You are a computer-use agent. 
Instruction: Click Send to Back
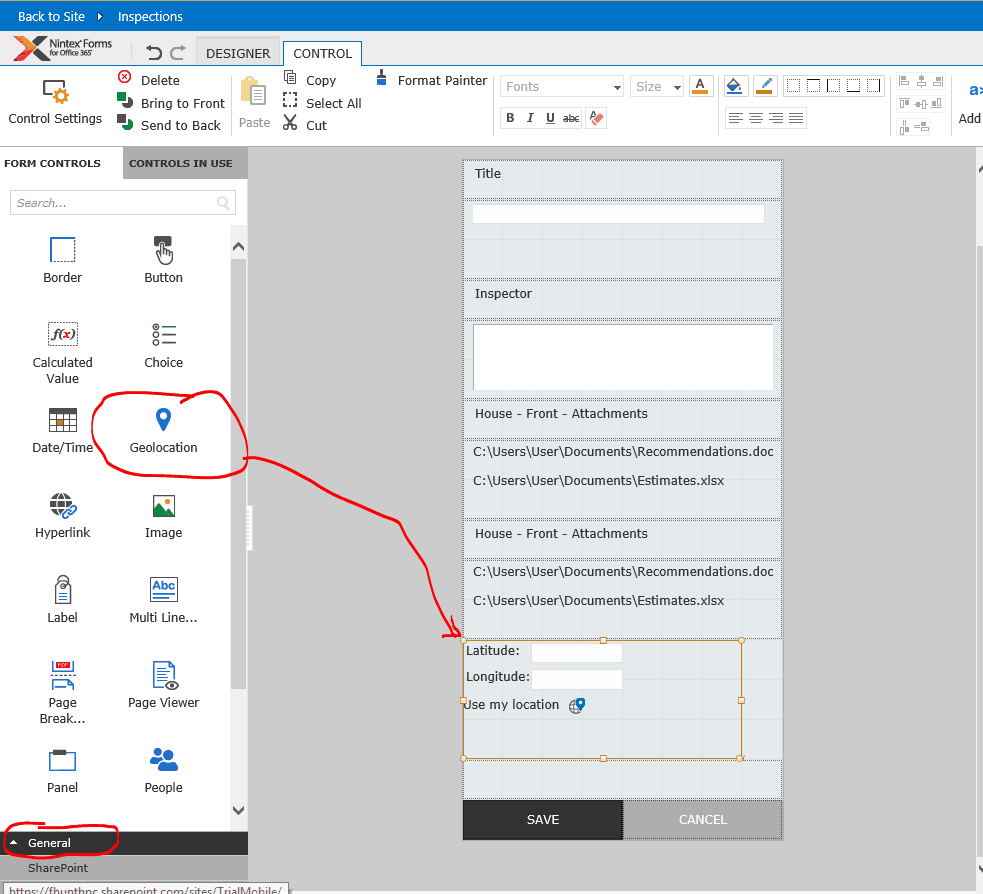(169, 125)
